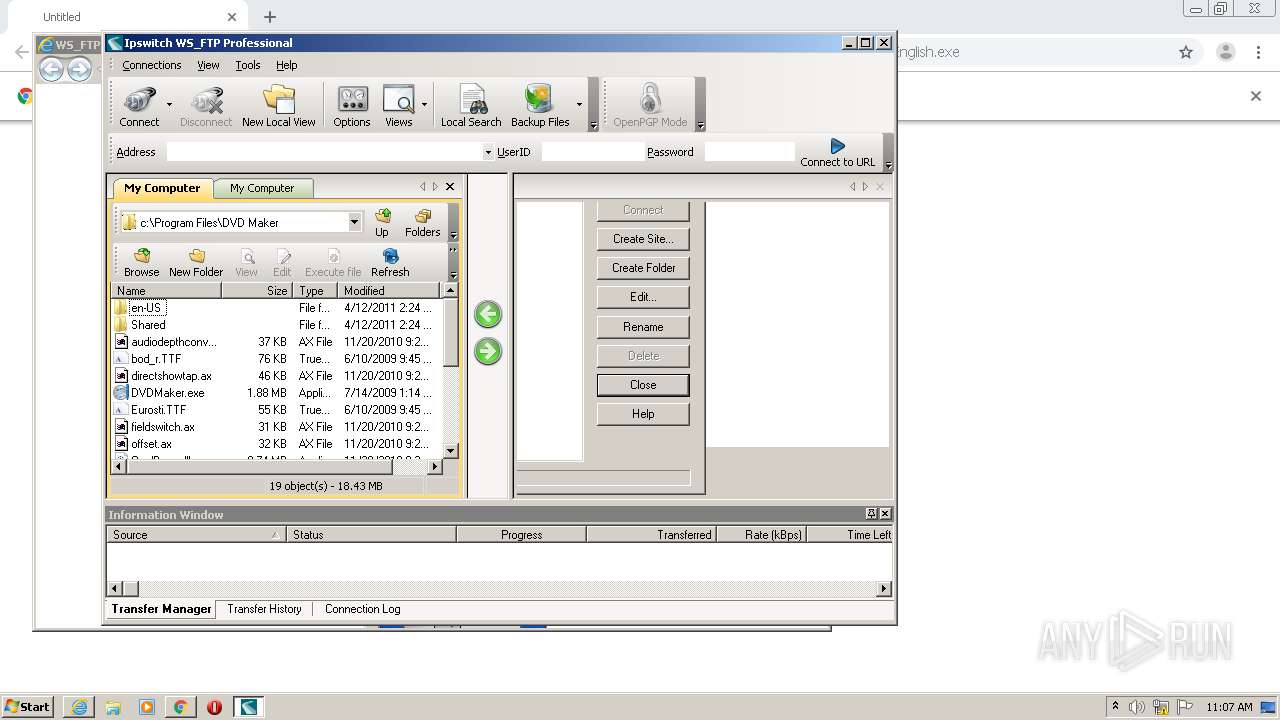Close the local My Computer pane
Viewport: 1280px width, 720px height.
point(450,187)
